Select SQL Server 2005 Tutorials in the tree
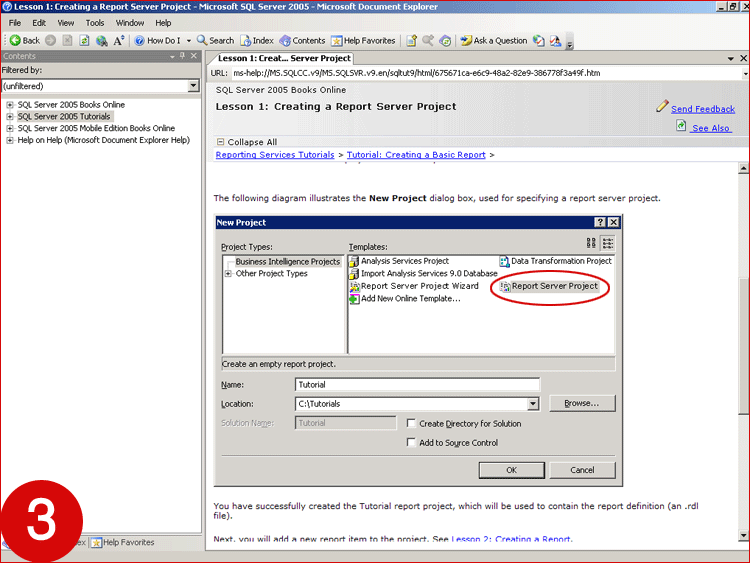This screenshot has height=563, width=750. point(64,117)
